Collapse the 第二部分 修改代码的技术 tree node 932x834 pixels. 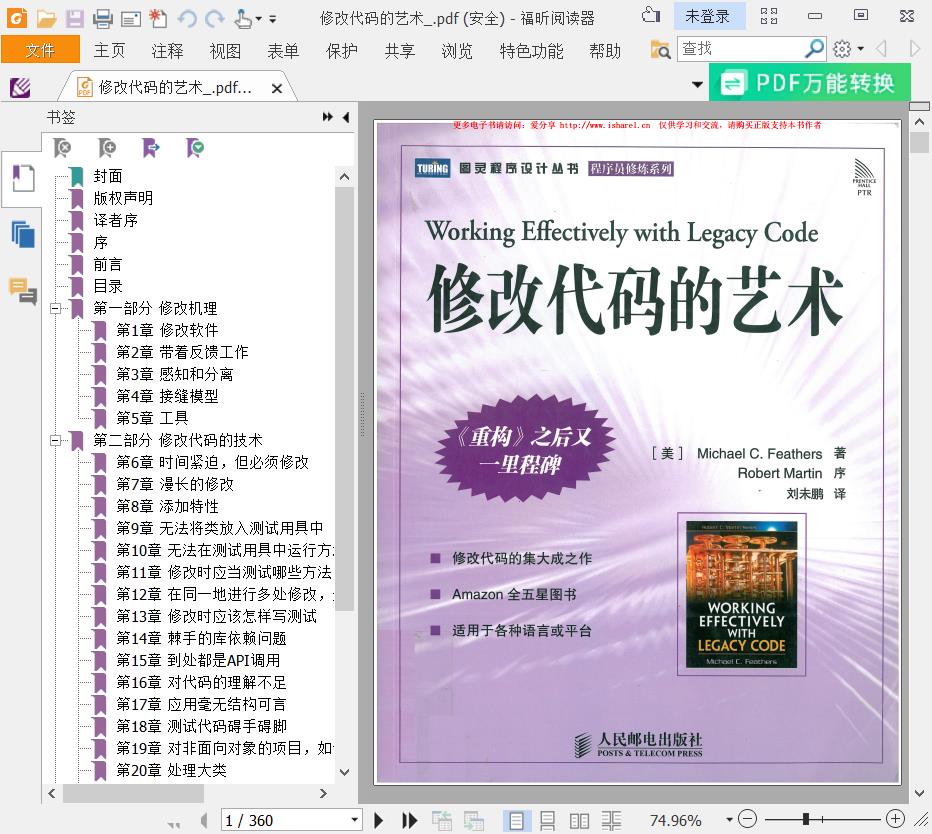[56, 440]
